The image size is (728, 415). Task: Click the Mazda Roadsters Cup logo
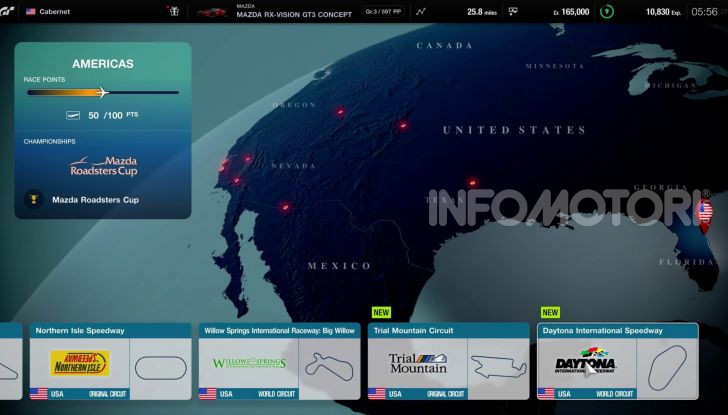click(x=103, y=166)
